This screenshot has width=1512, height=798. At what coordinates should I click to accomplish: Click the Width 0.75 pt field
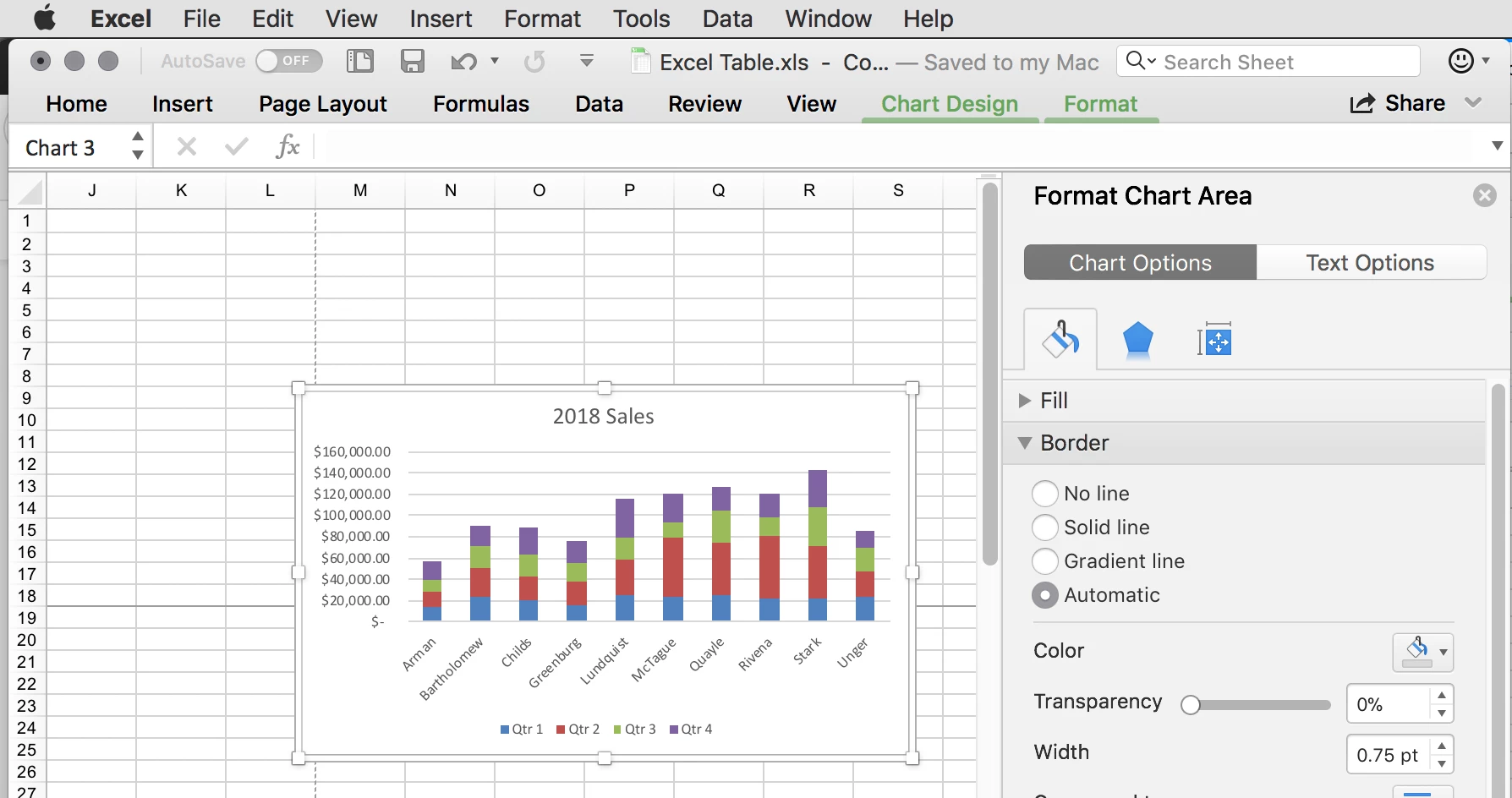tap(1389, 755)
